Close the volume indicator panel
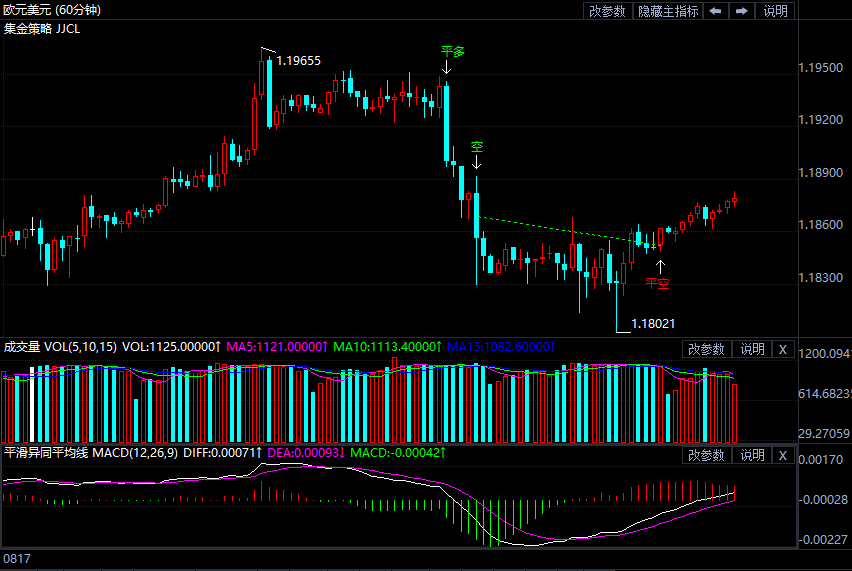 (x=783, y=349)
